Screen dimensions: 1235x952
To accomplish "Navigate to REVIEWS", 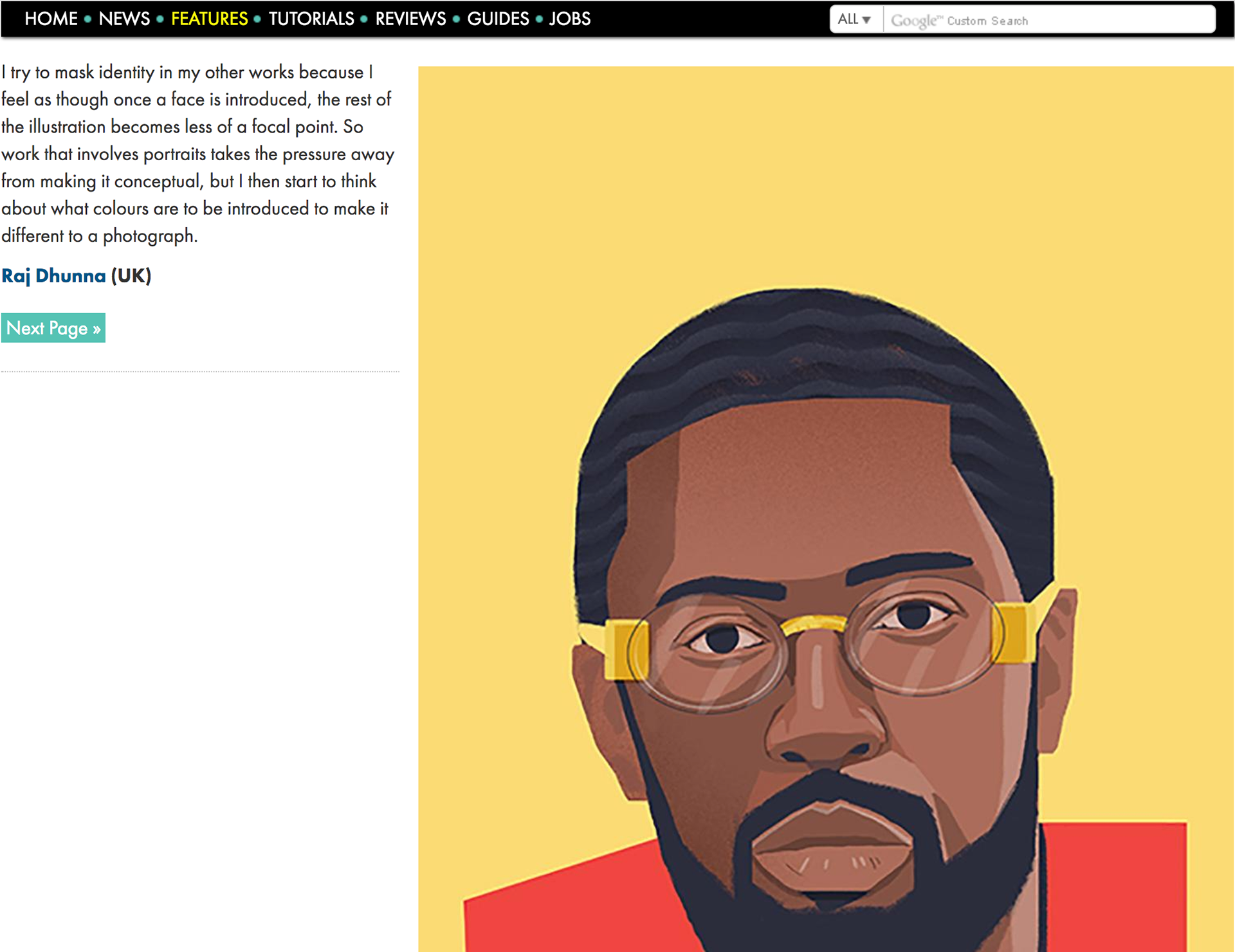I will (410, 19).
